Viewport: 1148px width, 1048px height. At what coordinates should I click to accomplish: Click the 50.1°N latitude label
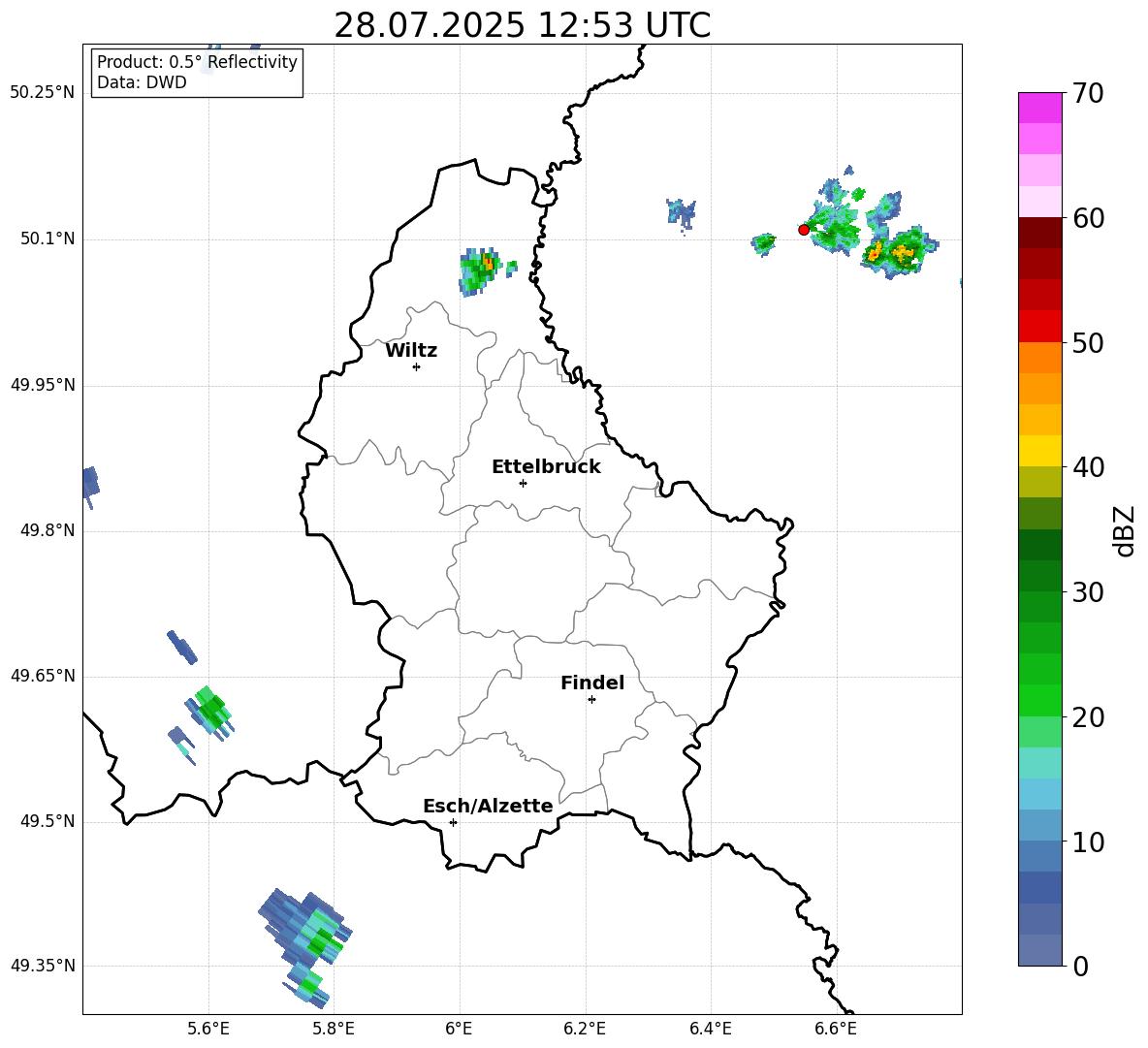[x=48, y=238]
